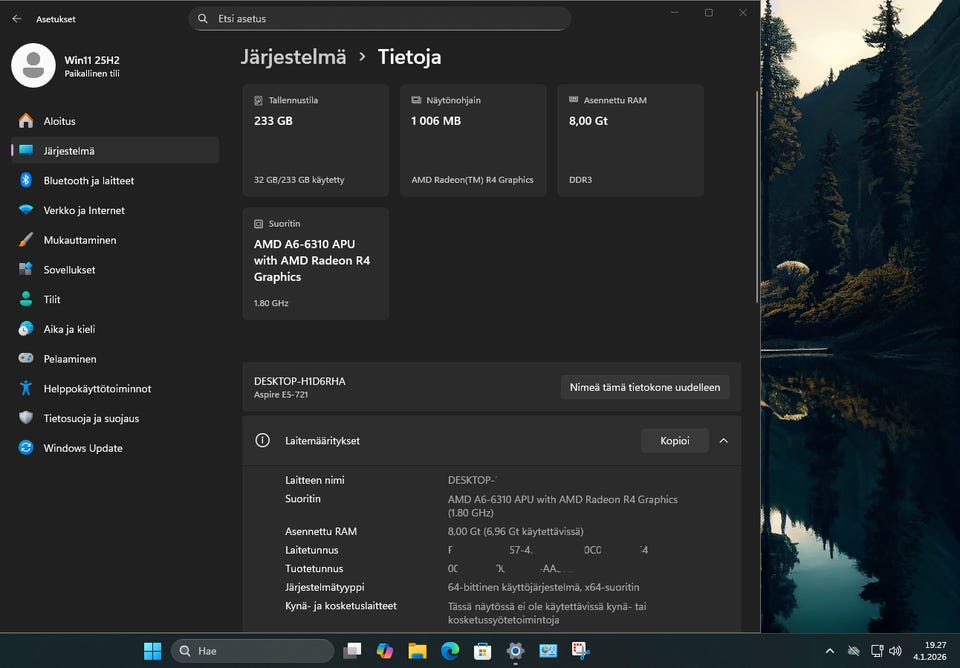
Task: Select Aloitus in the sidebar
Action: click(x=59, y=121)
